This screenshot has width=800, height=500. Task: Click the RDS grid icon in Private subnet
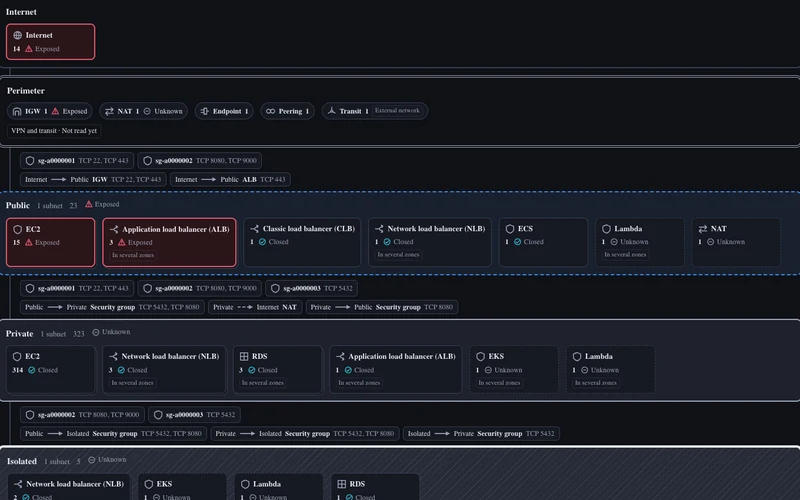[x=244, y=356]
